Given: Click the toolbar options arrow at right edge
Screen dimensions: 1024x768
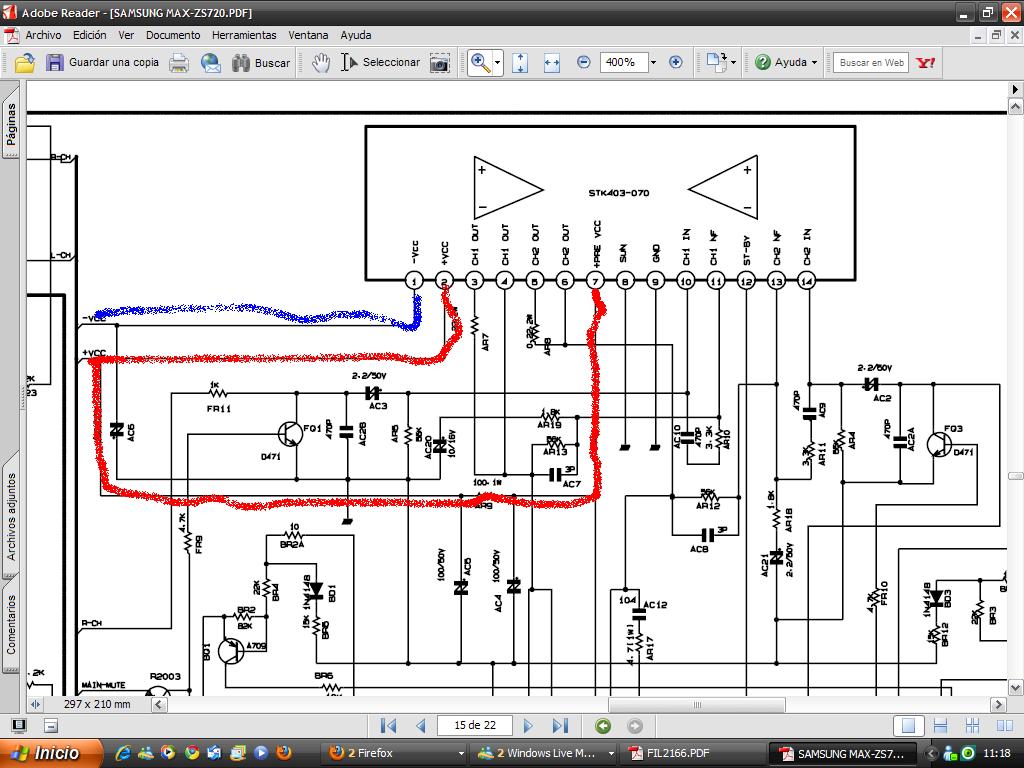Looking at the screenshot, I should 1015,89.
